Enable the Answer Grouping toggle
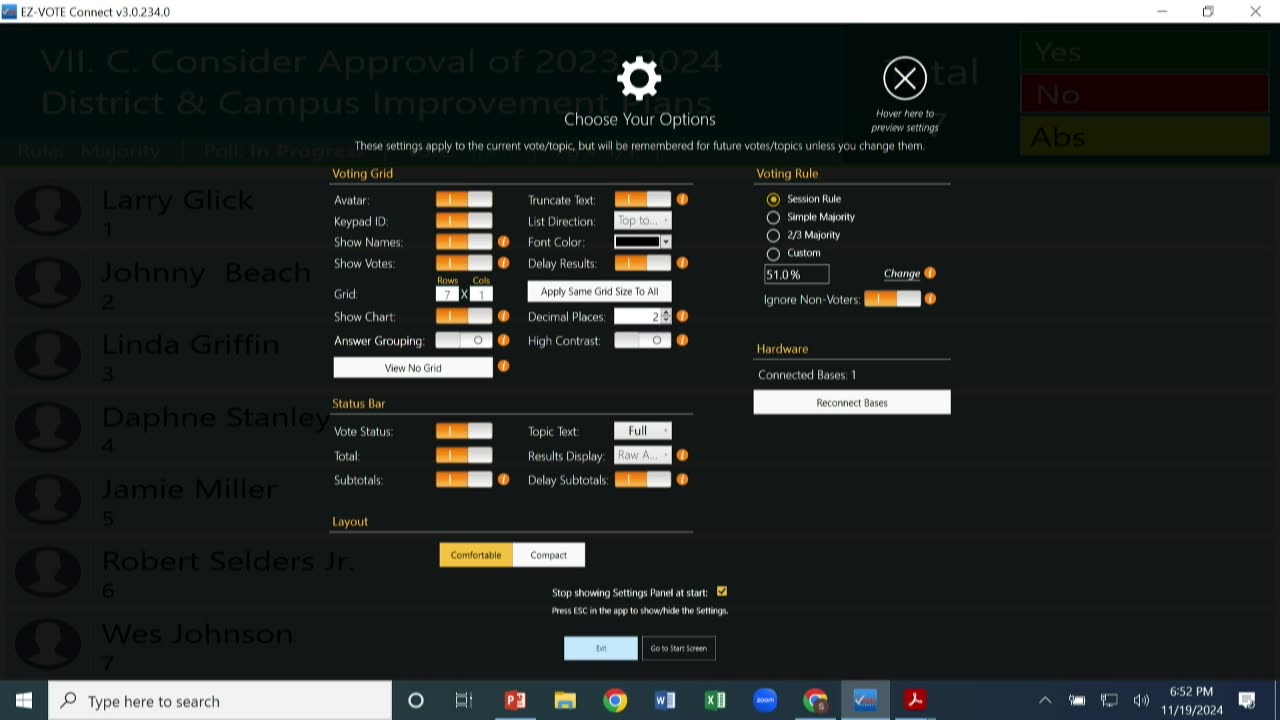Screen dimensions: 1280x720 464,340
